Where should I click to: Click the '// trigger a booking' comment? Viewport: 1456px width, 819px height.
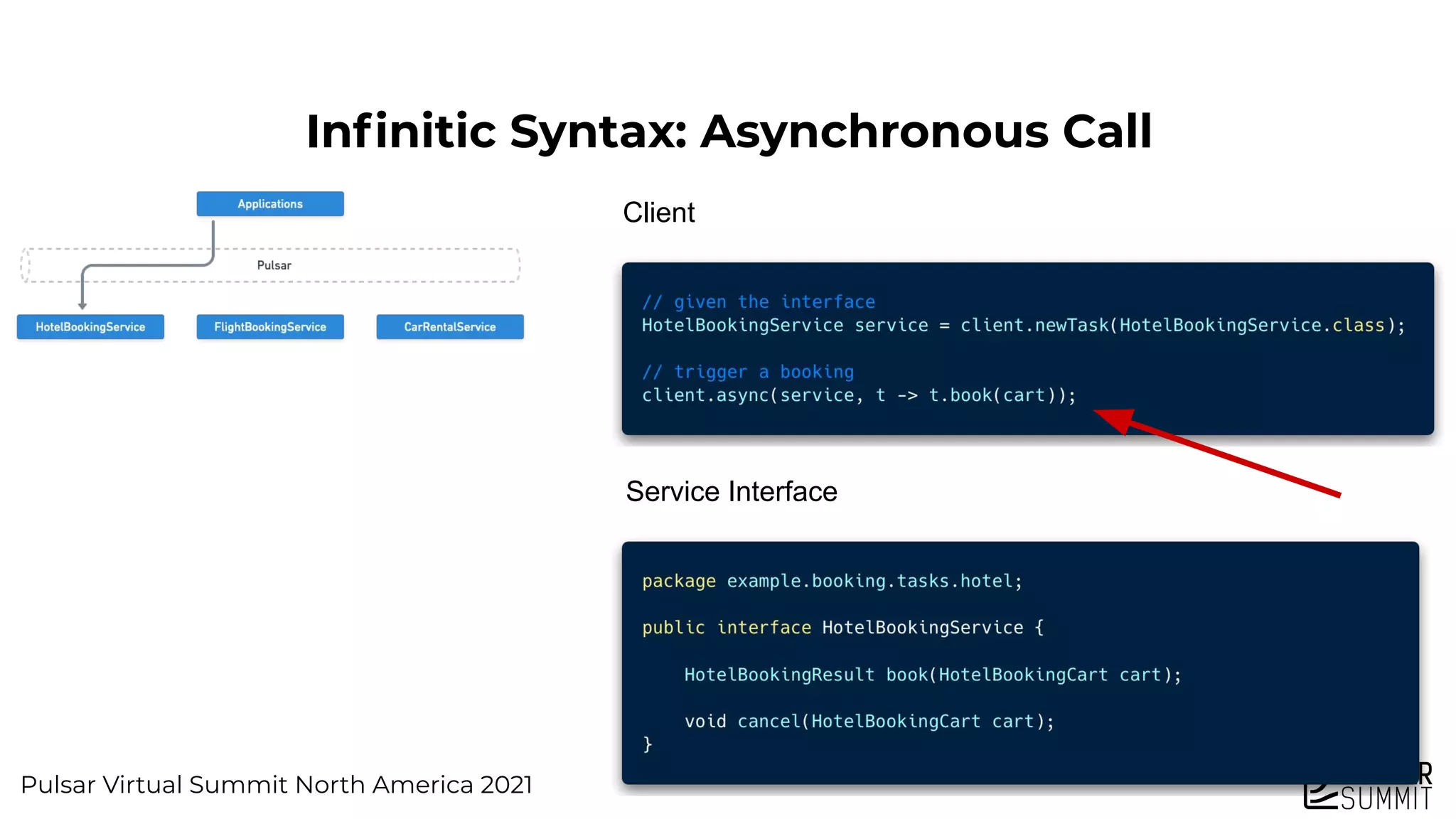[x=748, y=372]
